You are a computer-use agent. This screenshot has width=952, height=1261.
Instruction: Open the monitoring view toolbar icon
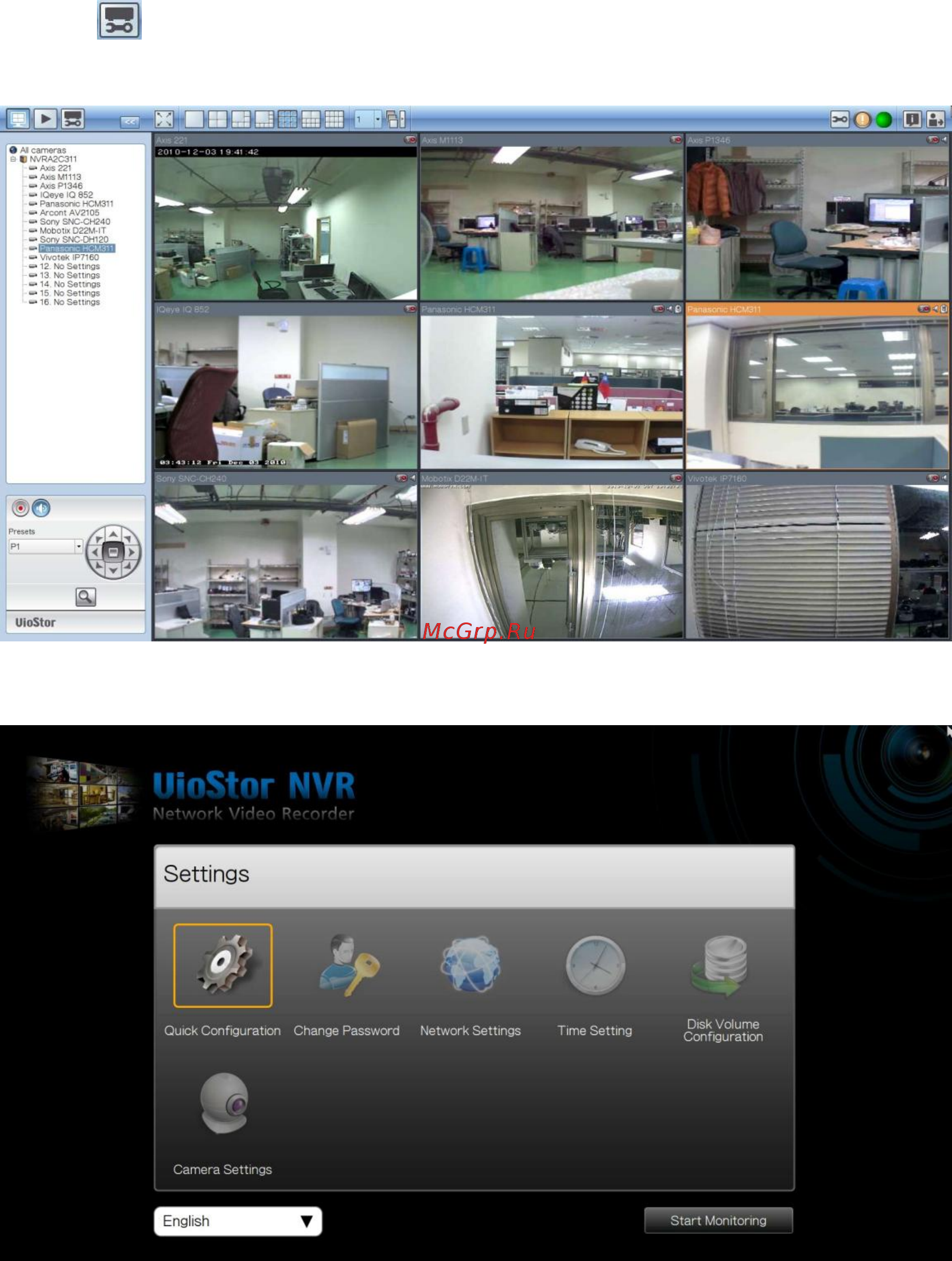pyautogui.click(x=18, y=119)
